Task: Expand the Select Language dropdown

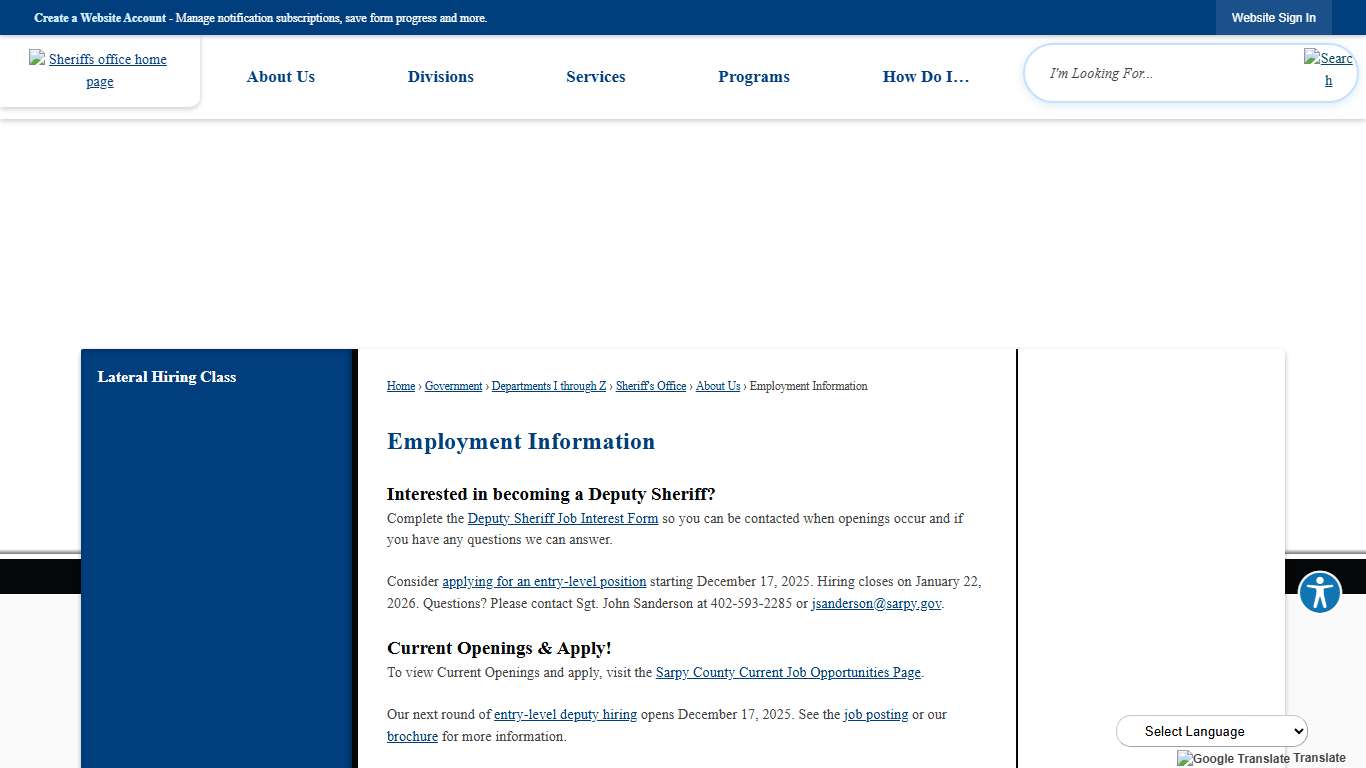Action: 1211,731
